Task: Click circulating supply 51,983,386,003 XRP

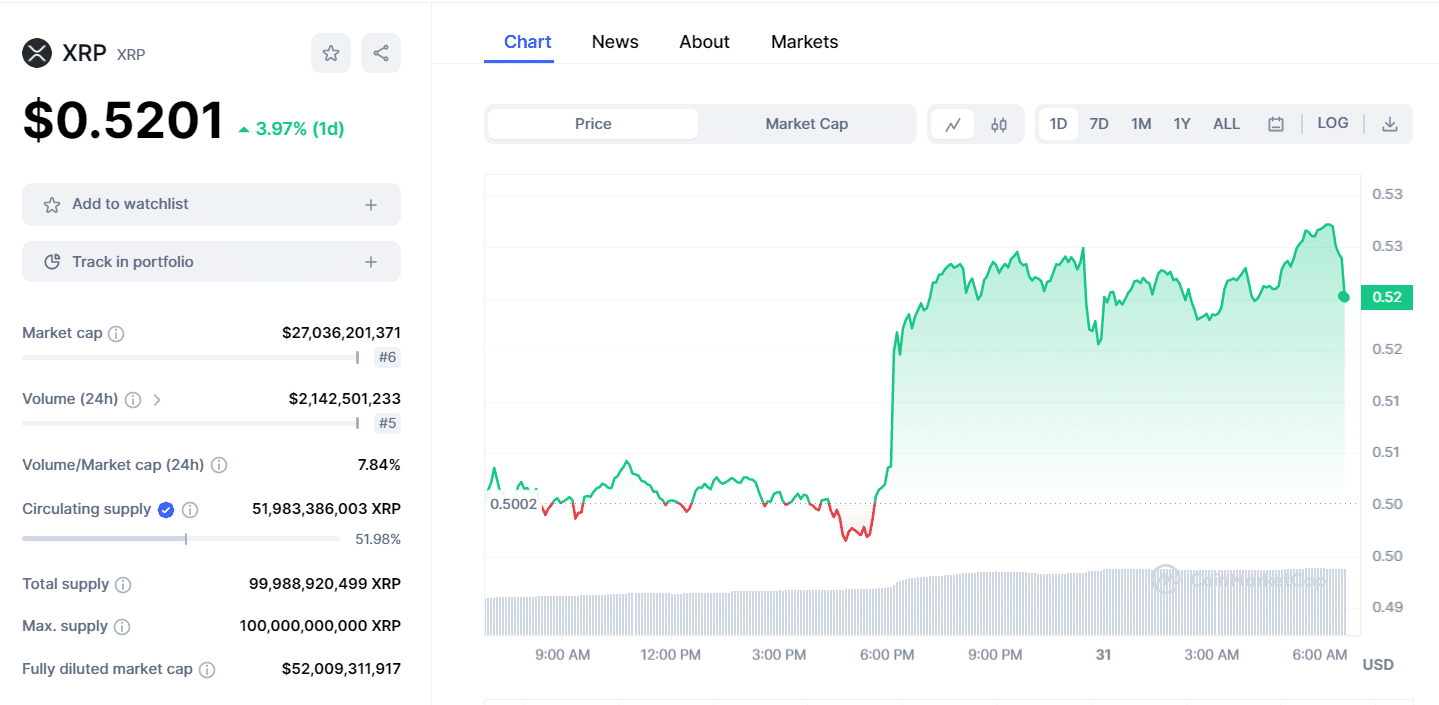Action: 326,509
